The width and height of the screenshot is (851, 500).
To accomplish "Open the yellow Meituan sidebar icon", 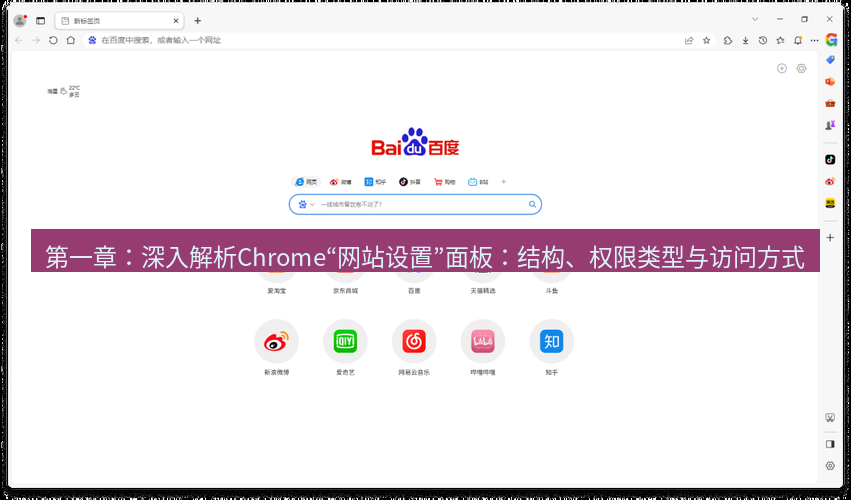I will click(830, 203).
